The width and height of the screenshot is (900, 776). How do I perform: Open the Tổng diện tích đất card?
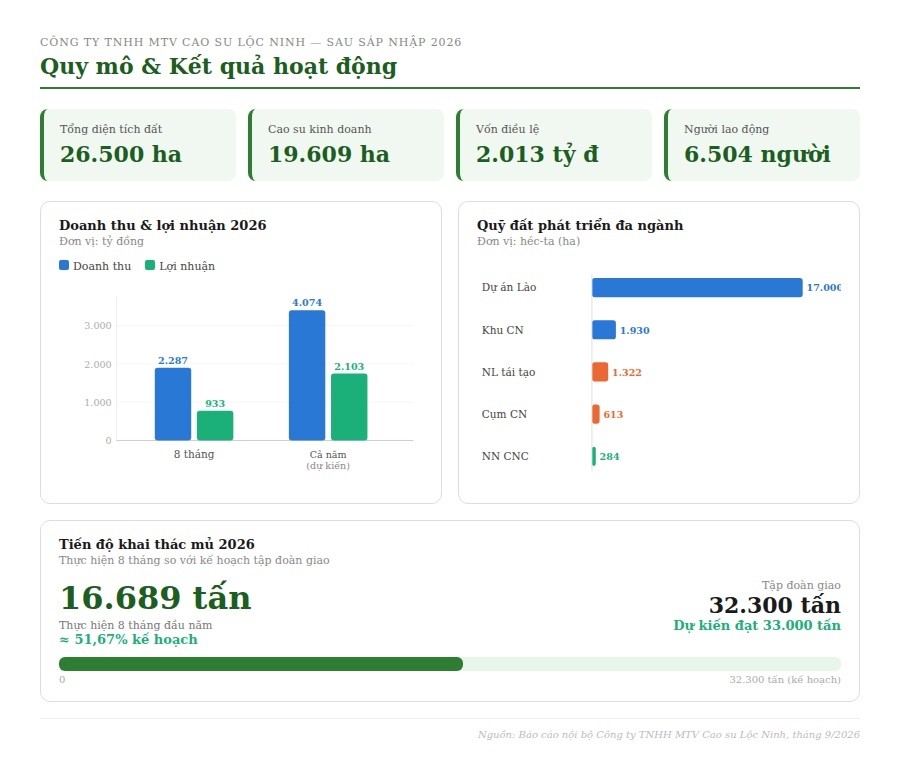[138, 145]
